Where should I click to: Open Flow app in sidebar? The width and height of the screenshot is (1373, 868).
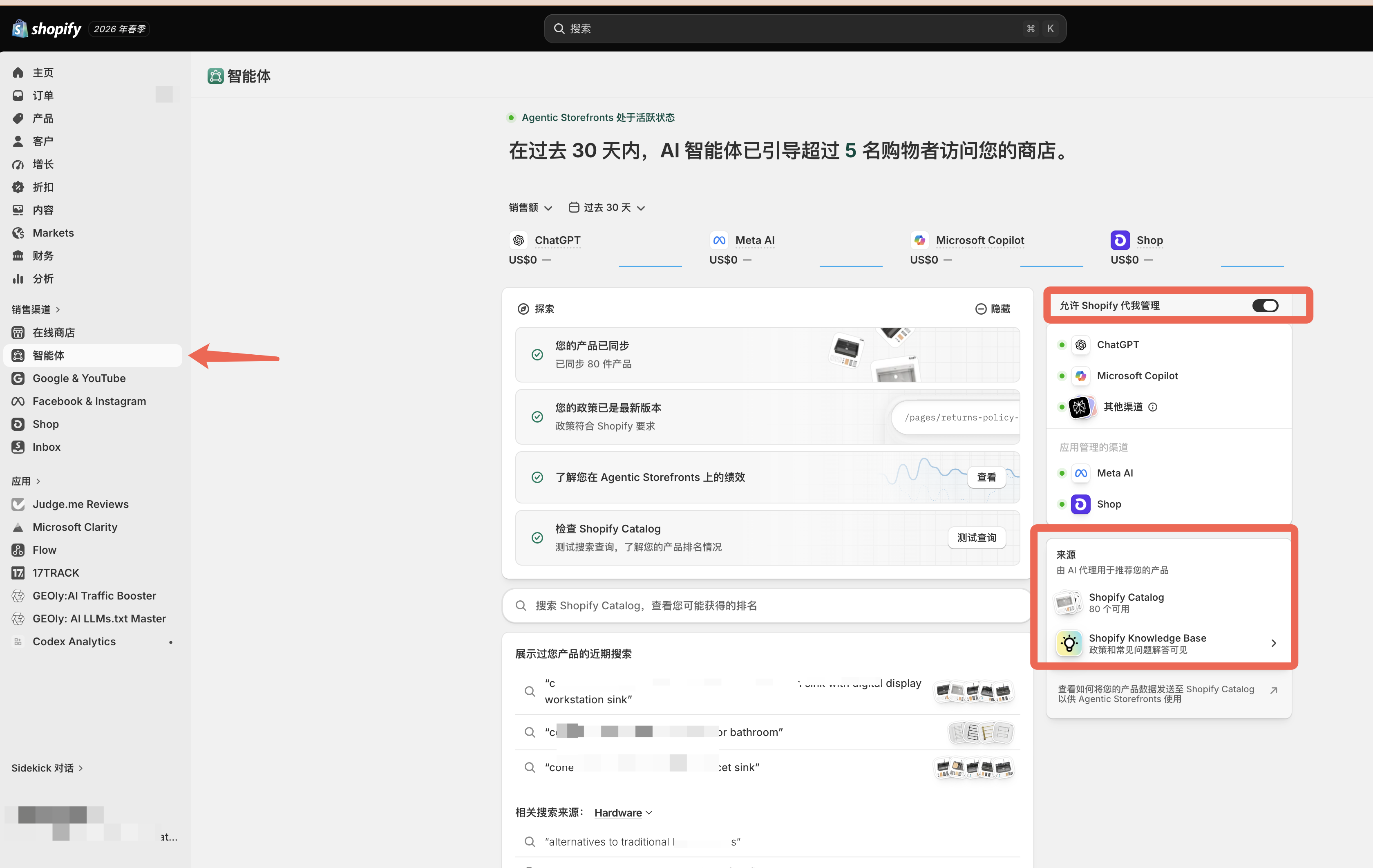point(92,550)
